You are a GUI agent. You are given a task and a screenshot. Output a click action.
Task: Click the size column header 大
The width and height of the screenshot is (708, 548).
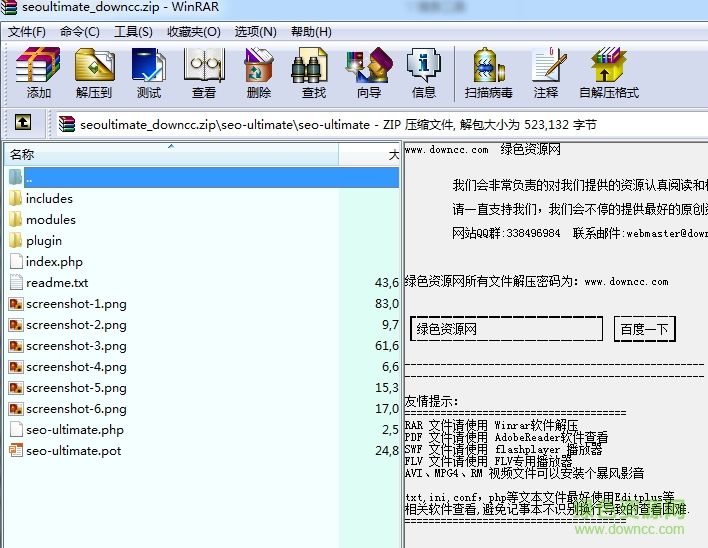(x=369, y=154)
